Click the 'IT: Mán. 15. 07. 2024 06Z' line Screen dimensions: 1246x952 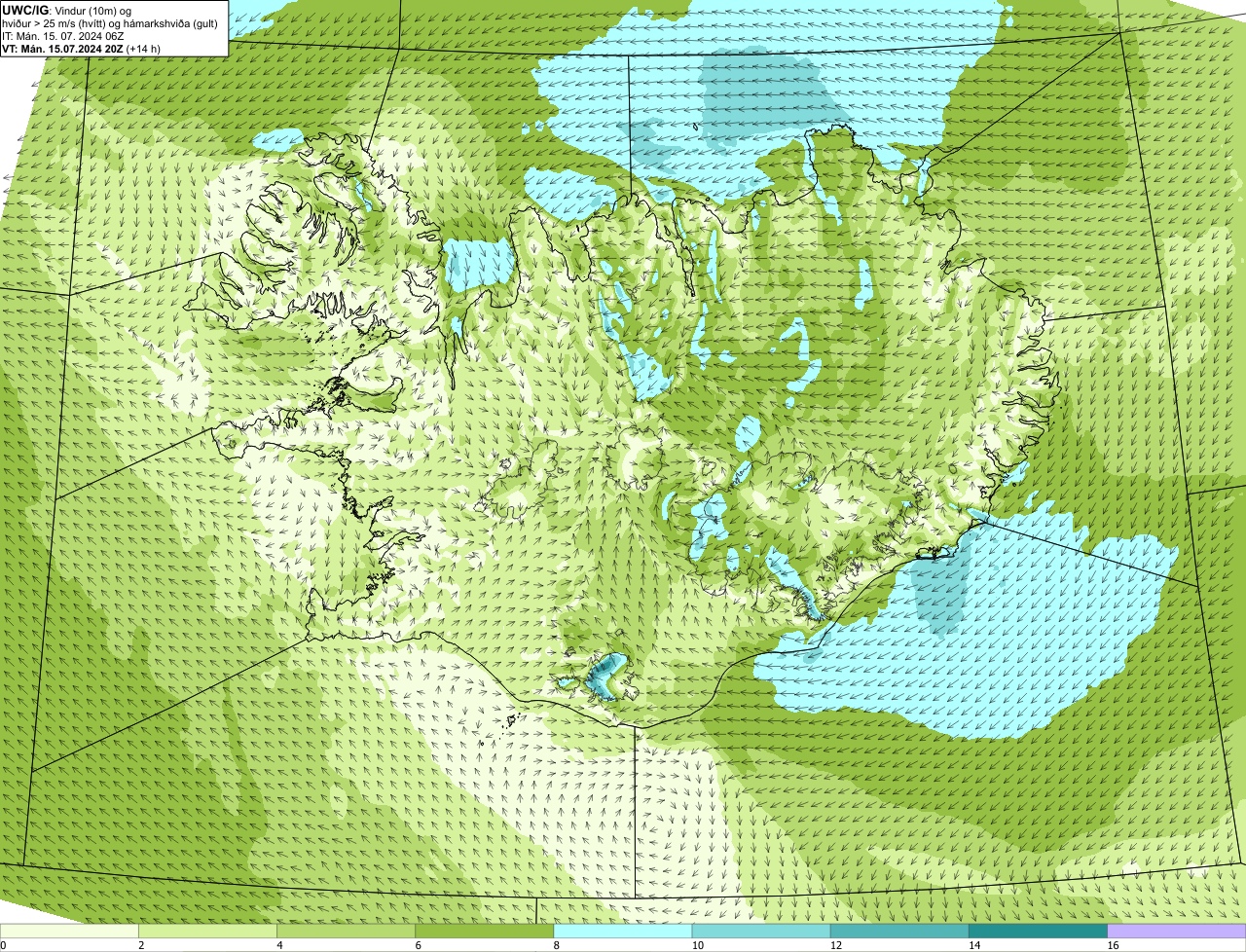(x=62, y=35)
